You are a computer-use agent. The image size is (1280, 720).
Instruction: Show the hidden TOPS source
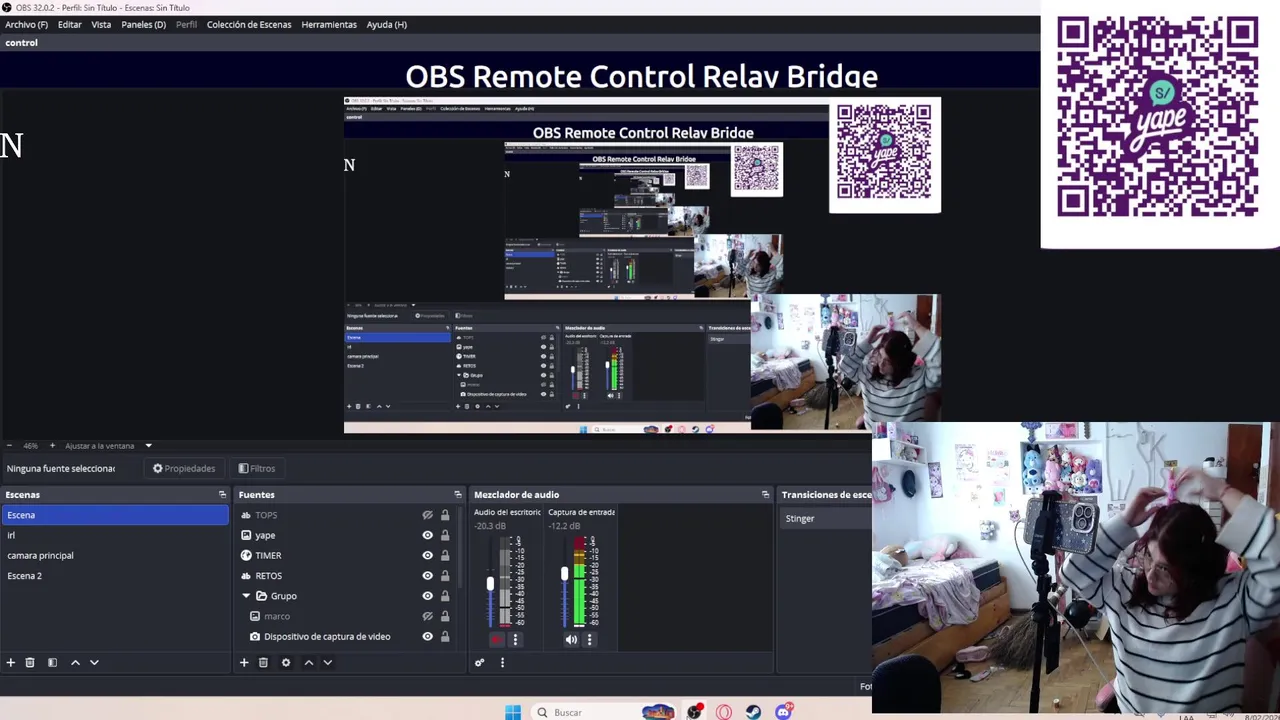[427, 515]
